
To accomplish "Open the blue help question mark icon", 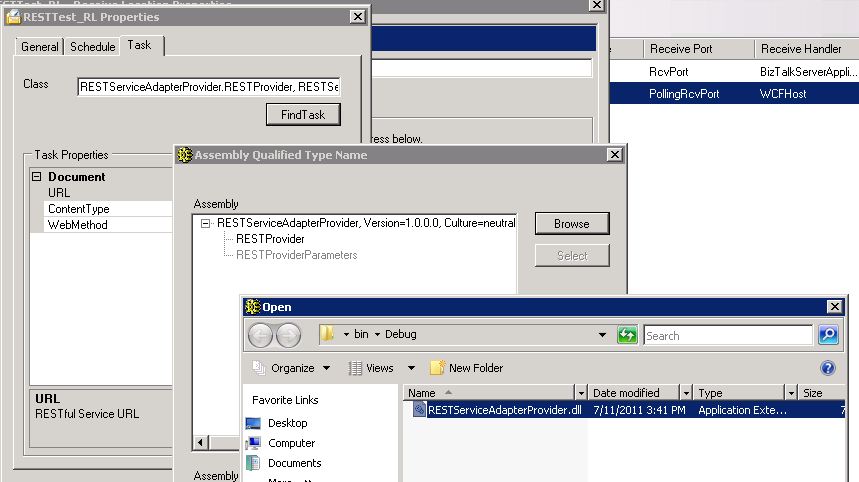I will click(x=828, y=368).
